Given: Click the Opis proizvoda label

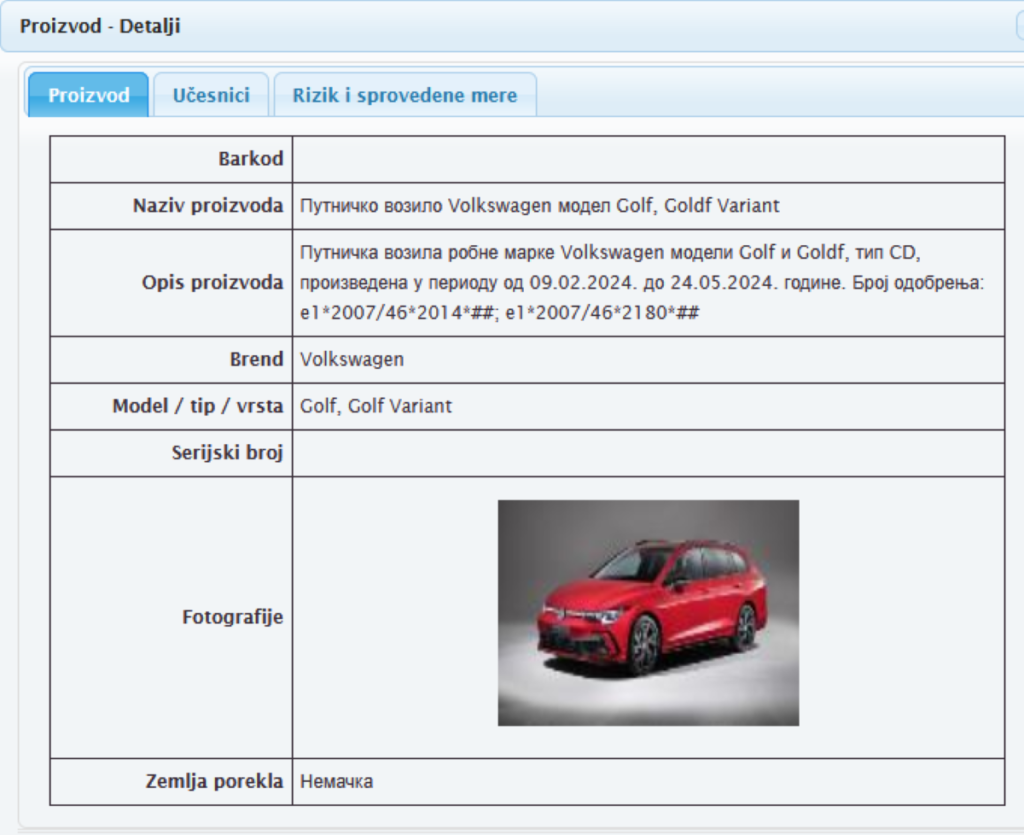Looking at the screenshot, I should 212,283.
